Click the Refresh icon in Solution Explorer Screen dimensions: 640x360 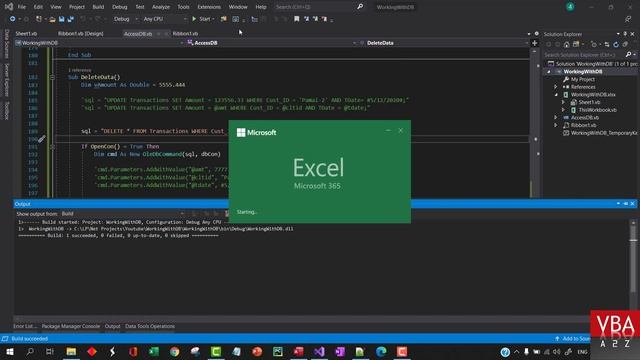616,44
